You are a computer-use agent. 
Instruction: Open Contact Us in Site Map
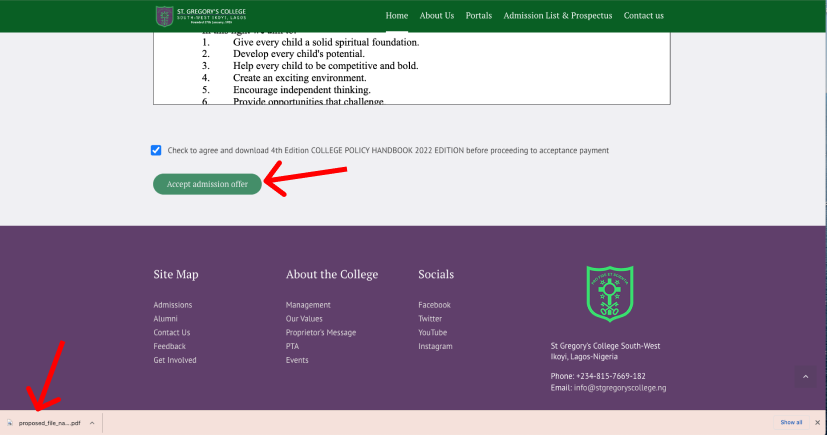[x=171, y=332]
